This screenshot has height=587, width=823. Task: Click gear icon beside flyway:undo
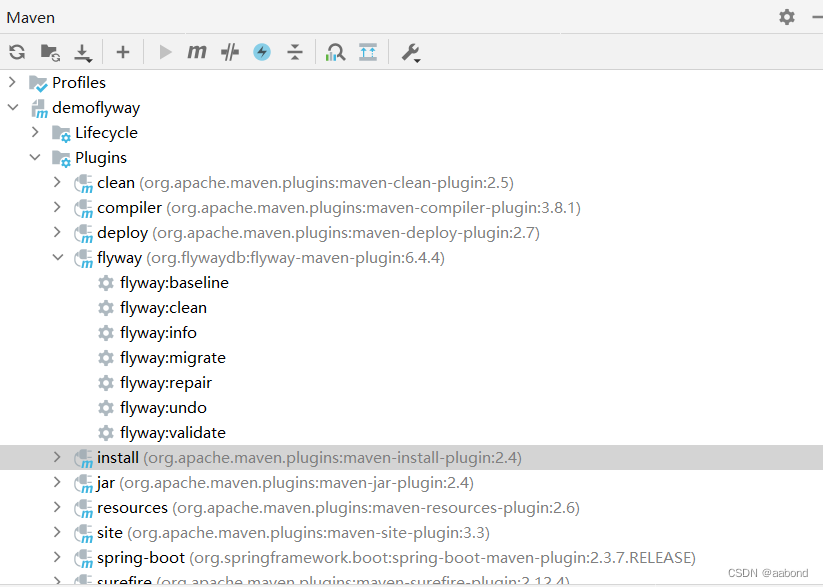[x=106, y=408]
